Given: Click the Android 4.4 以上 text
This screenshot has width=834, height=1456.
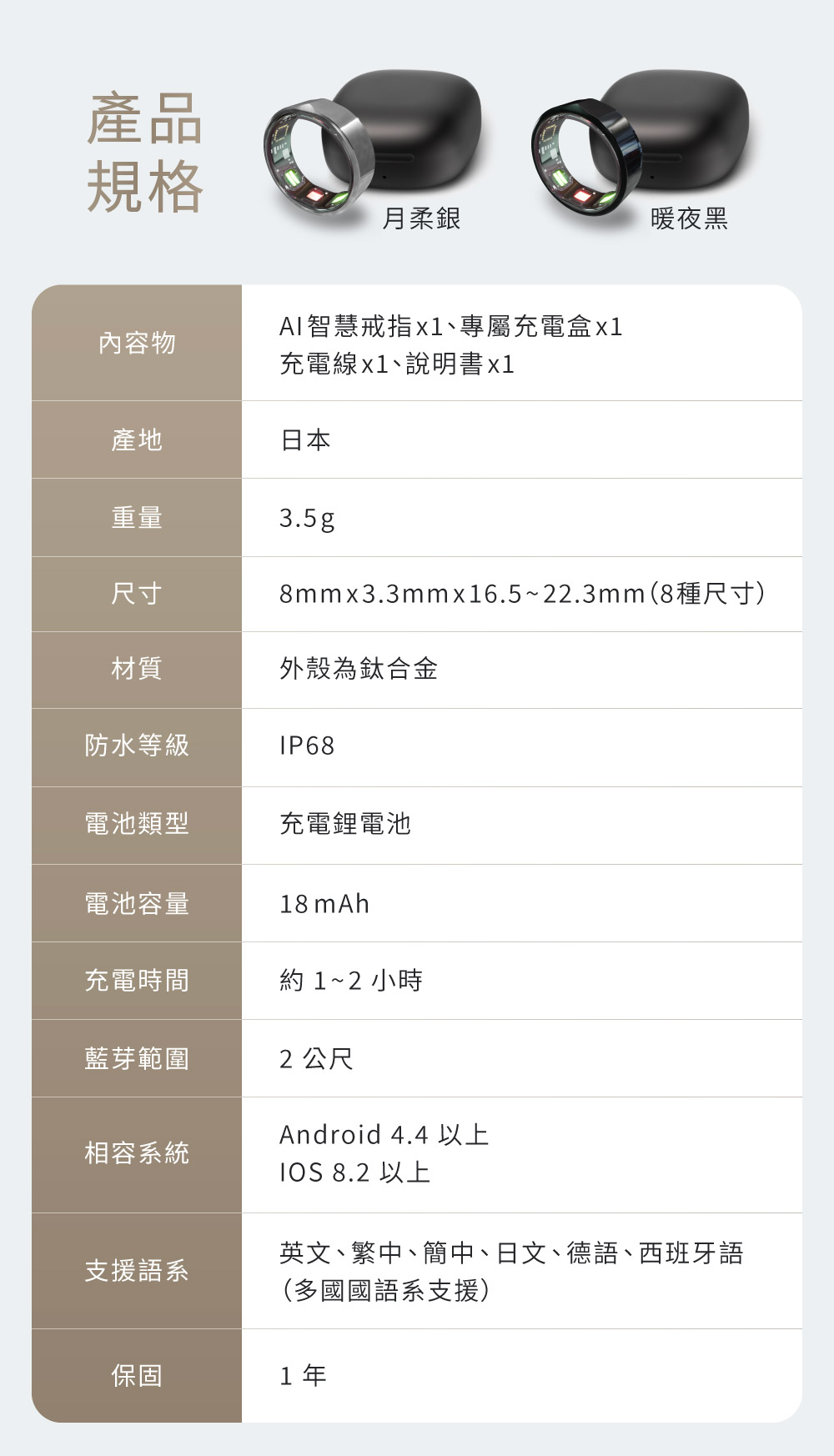Looking at the screenshot, I should click(384, 1135).
